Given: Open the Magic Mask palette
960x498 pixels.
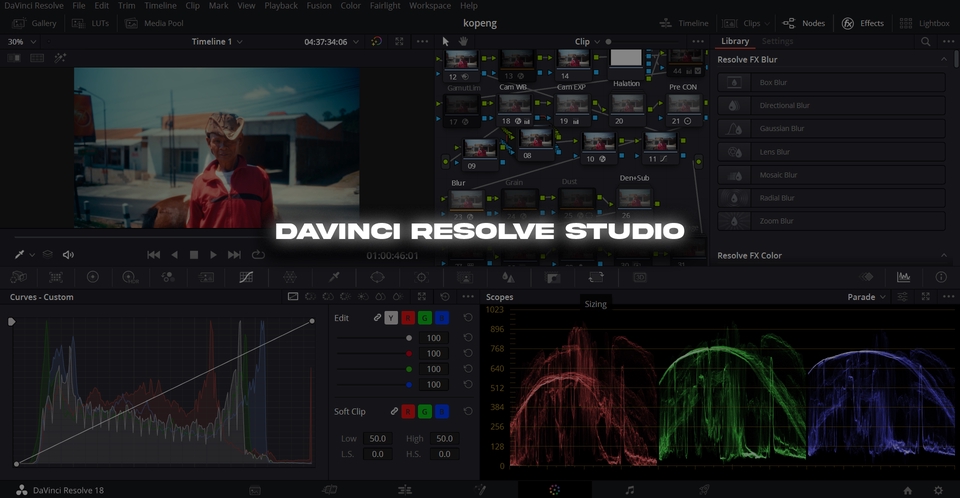Looking at the screenshot, I should click(465, 277).
